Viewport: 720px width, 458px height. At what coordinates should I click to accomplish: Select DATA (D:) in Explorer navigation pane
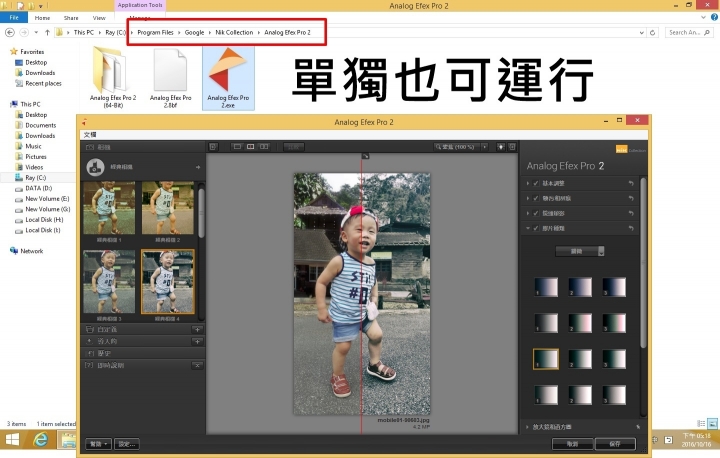click(x=39, y=188)
